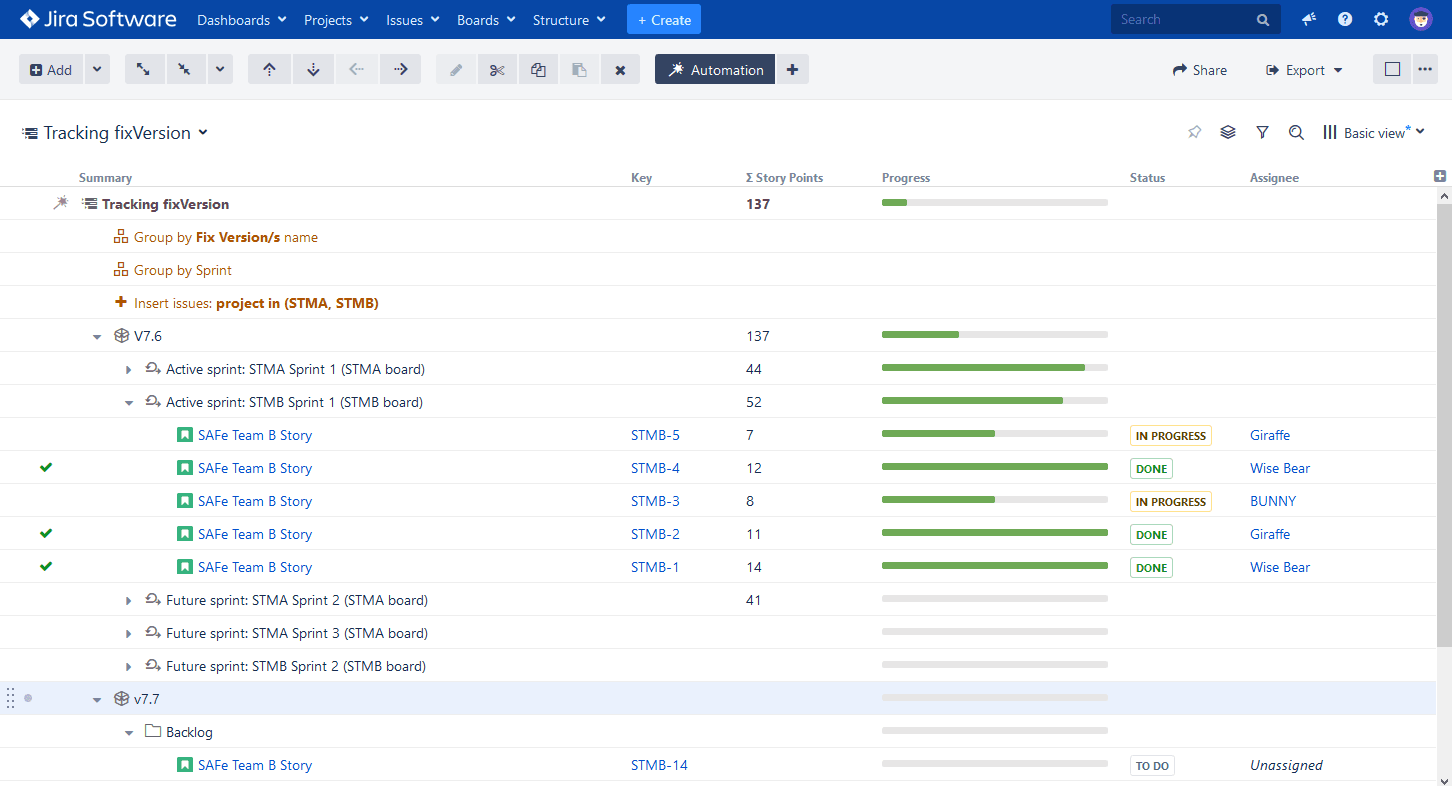Open Jira settings gear icon
This screenshot has height=786, width=1452.
tap(1381, 19)
